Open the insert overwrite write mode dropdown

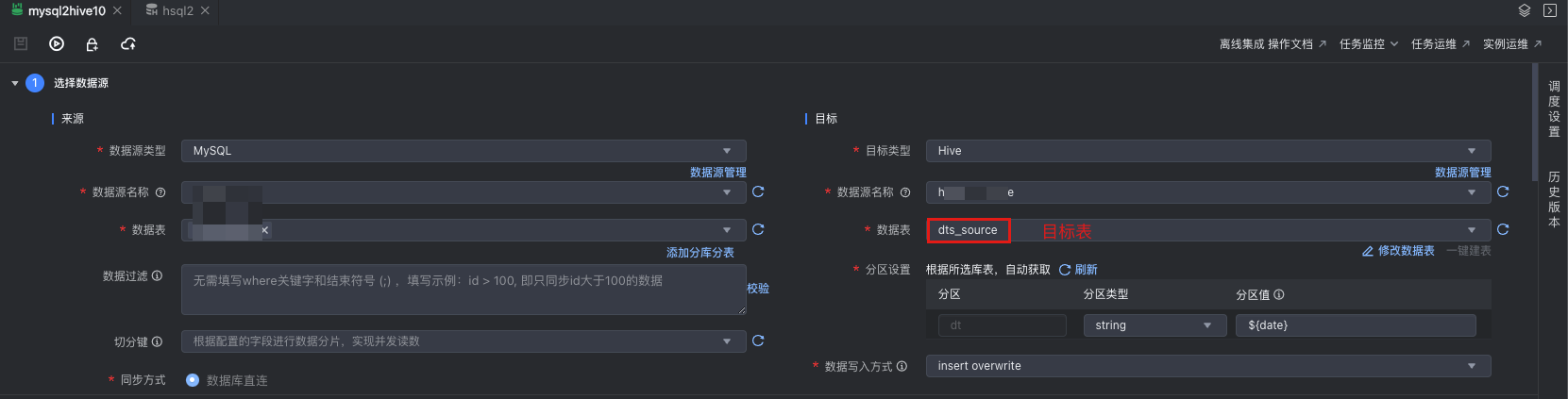point(1207,366)
